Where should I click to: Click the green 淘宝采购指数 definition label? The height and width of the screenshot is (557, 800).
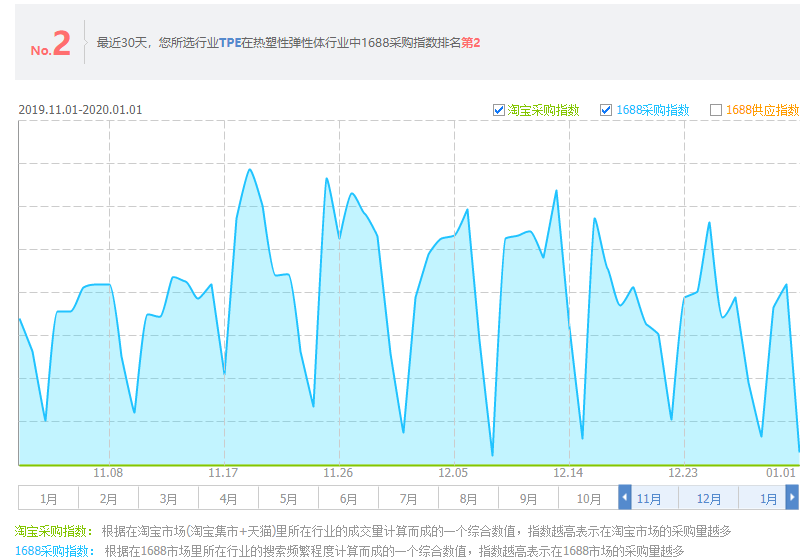coord(54,531)
